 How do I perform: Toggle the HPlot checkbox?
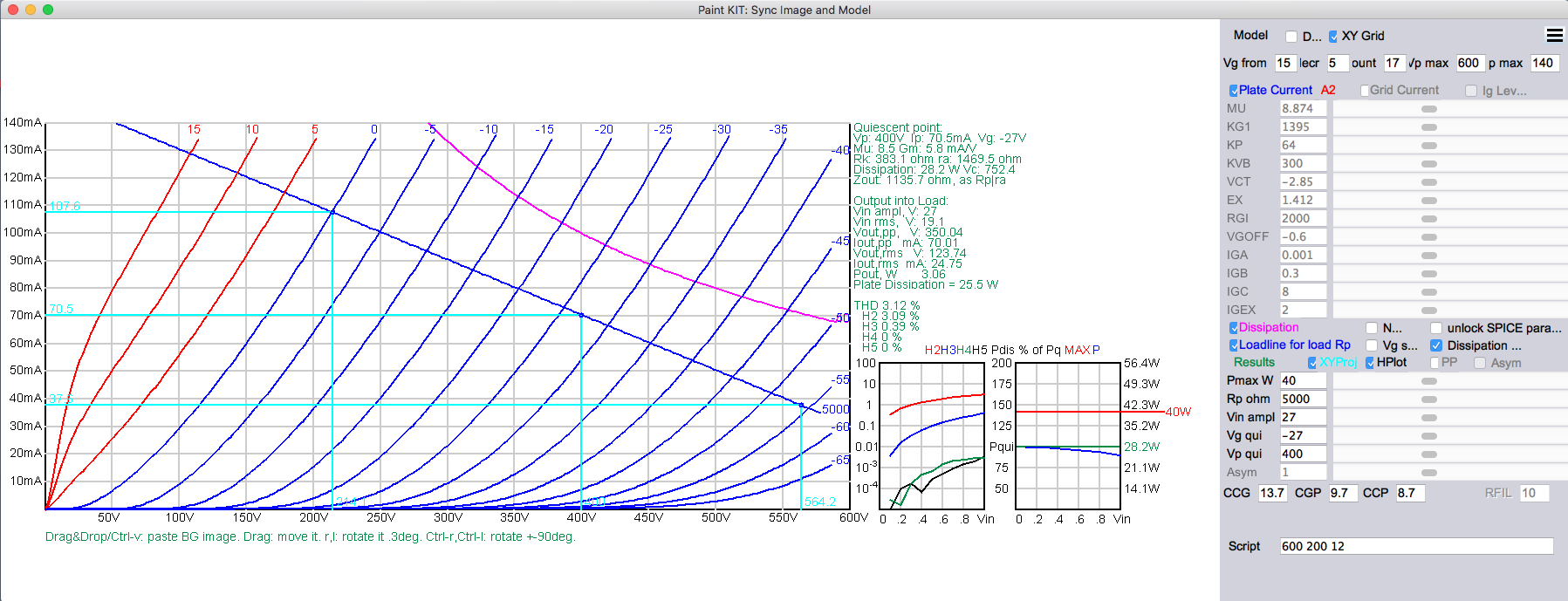pyautogui.click(x=1370, y=363)
